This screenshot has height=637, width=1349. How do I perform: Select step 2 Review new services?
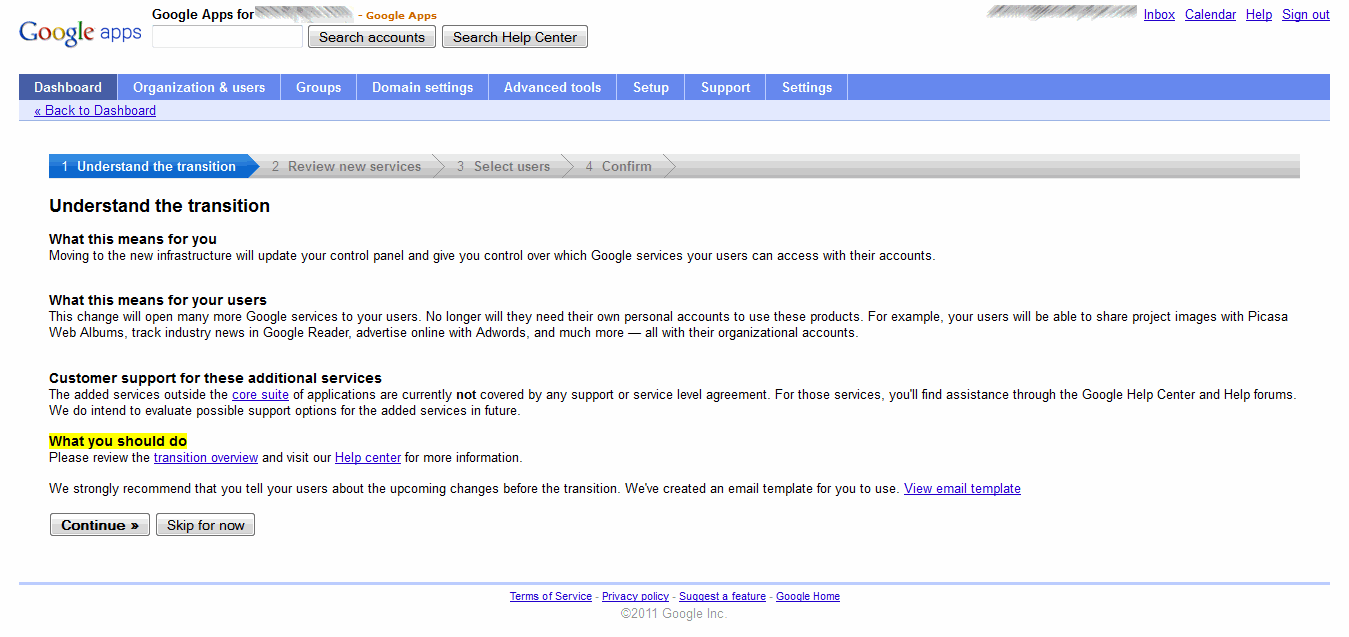coord(347,166)
